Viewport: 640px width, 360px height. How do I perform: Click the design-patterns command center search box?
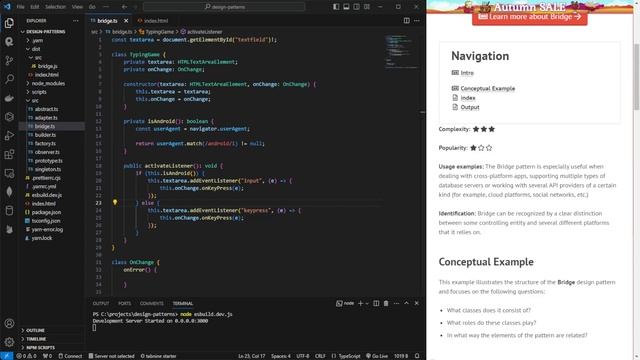click(x=224, y=7)
